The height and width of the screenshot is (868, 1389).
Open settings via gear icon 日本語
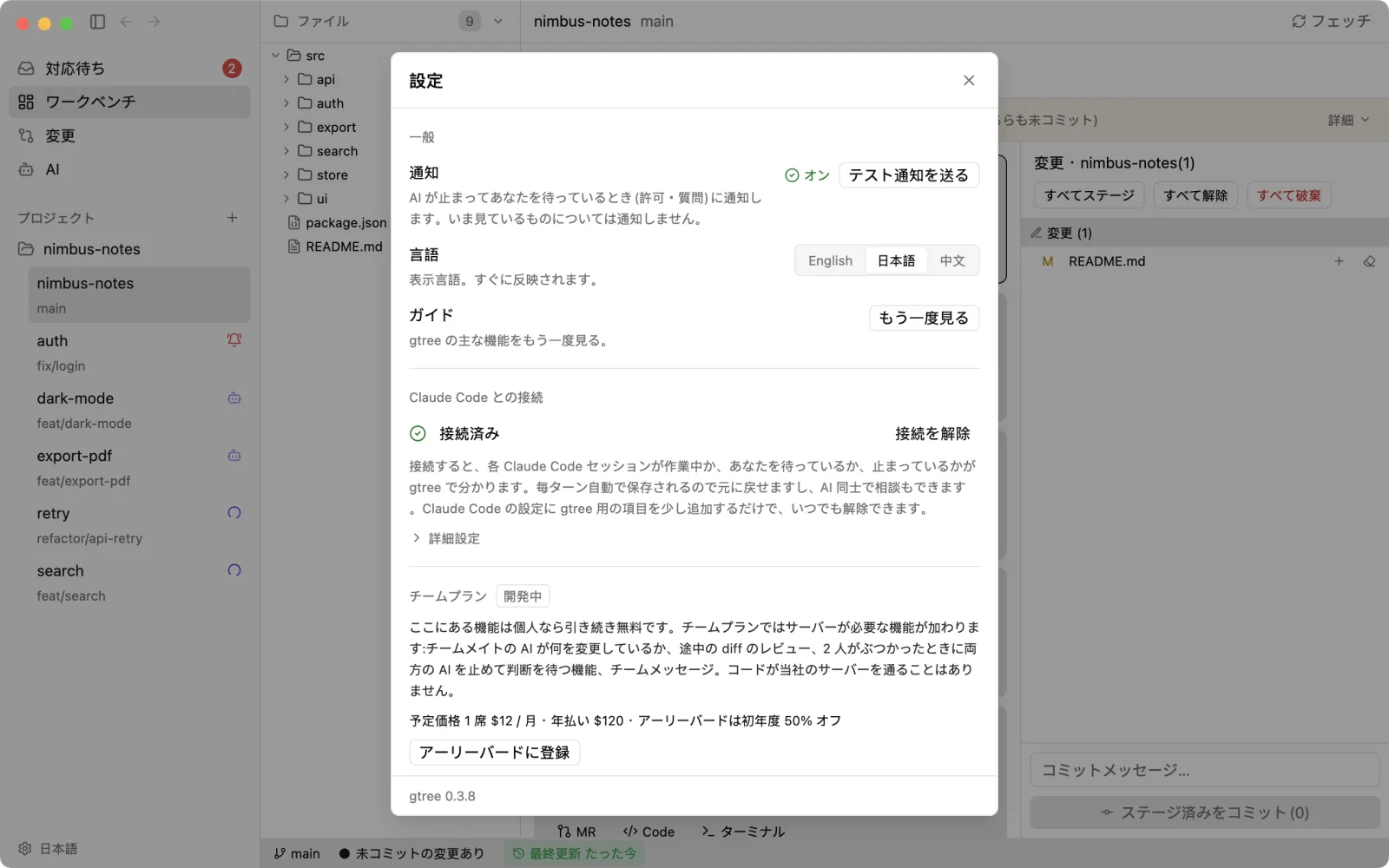tap(48, 848)
